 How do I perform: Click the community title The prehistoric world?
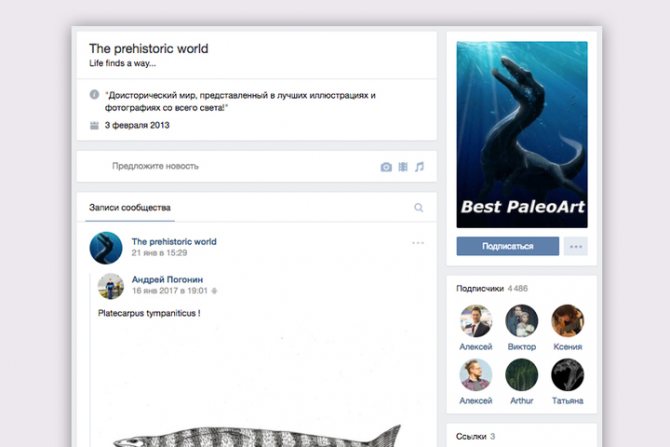point(149,49)
